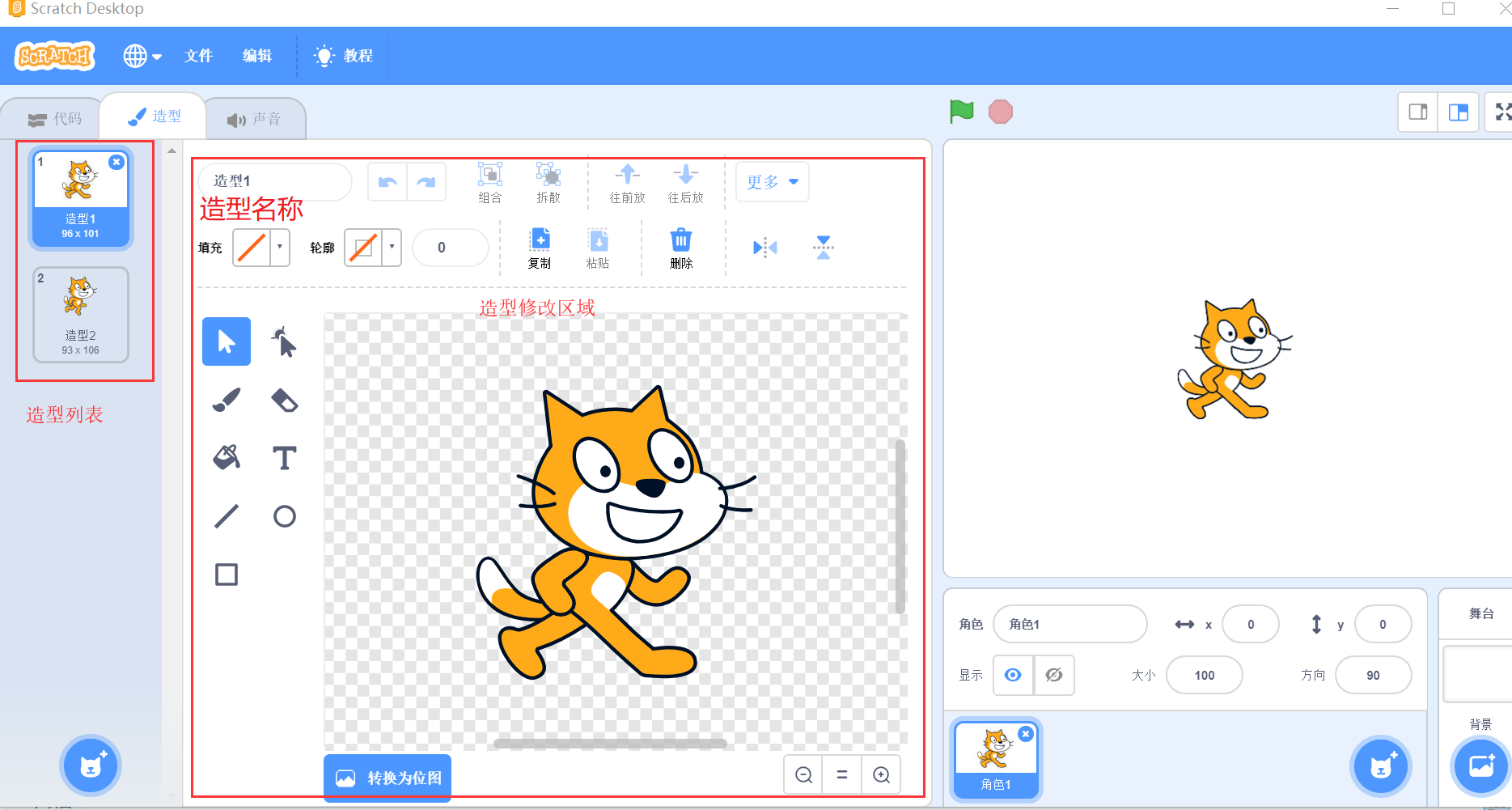1512x810 pixels.
Task: Click the choose a costume button
Action: [91, 765]
